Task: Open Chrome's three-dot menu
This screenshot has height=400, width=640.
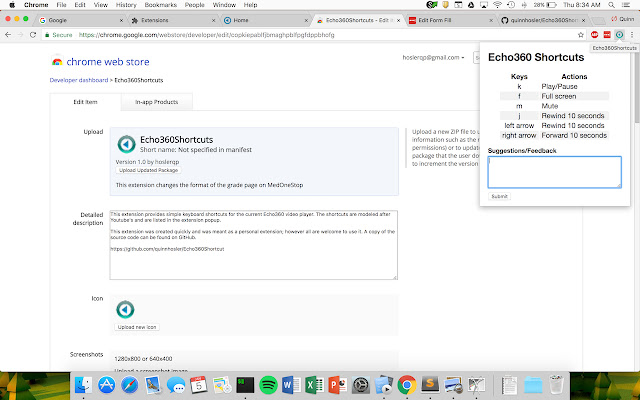Action: click(632, 35)
